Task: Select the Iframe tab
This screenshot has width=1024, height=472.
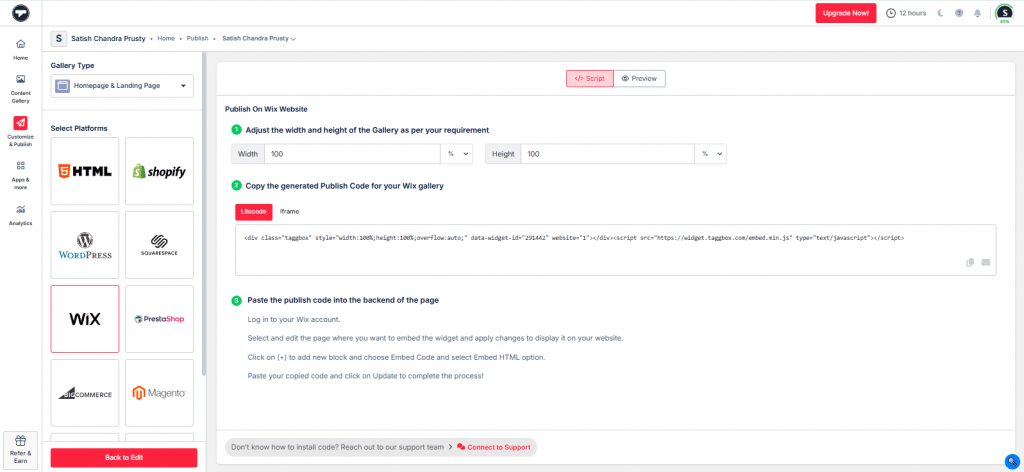Action: [289, 212]
